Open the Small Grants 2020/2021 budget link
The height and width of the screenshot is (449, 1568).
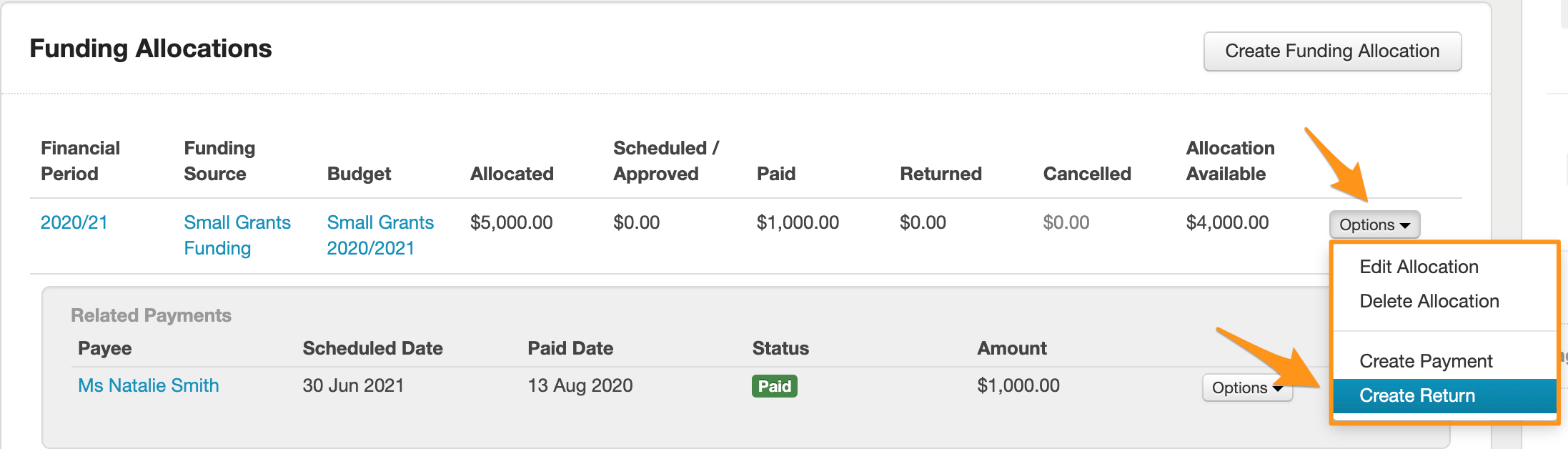coord(380,235)
